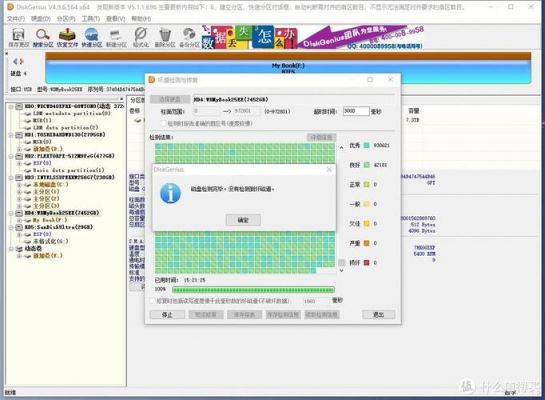545x400 pixels.
Task: Select the LDM metadata partition(0) tree row
Action: coord(72,114)
